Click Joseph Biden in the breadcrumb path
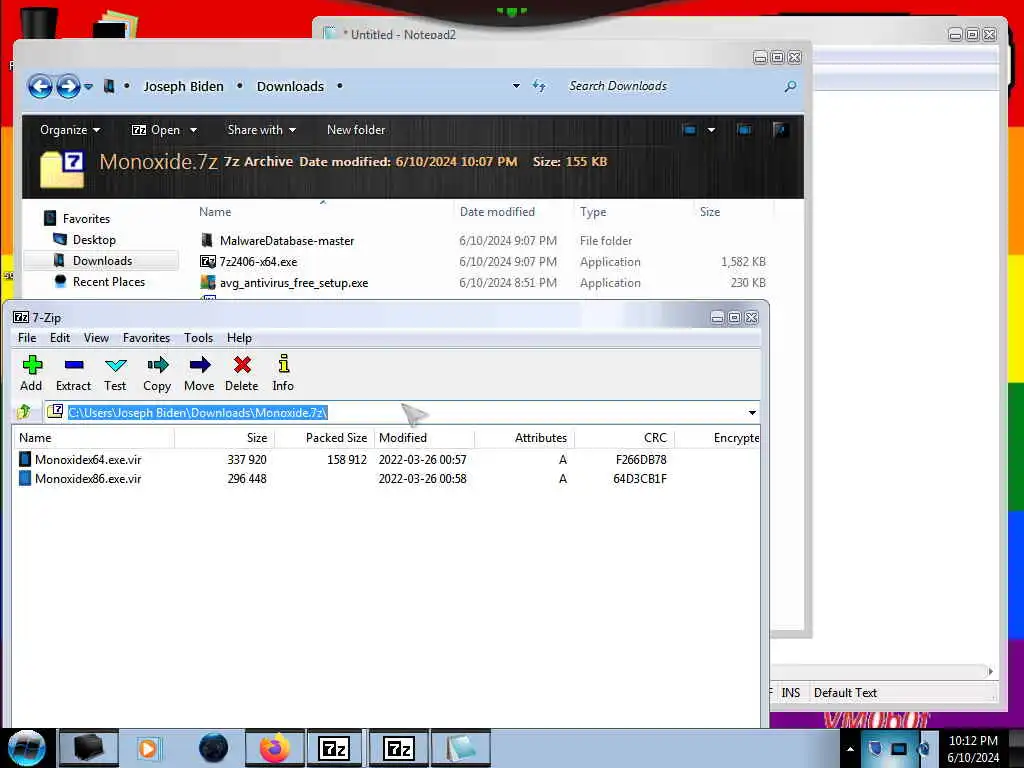The width and height of the screenshot is (1024, 768). tap(184, 86)
